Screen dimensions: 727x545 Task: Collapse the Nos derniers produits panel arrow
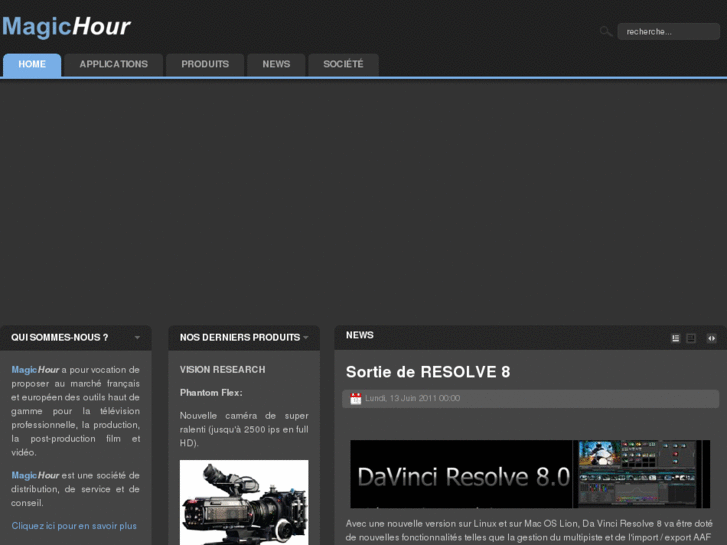(306, 338)
